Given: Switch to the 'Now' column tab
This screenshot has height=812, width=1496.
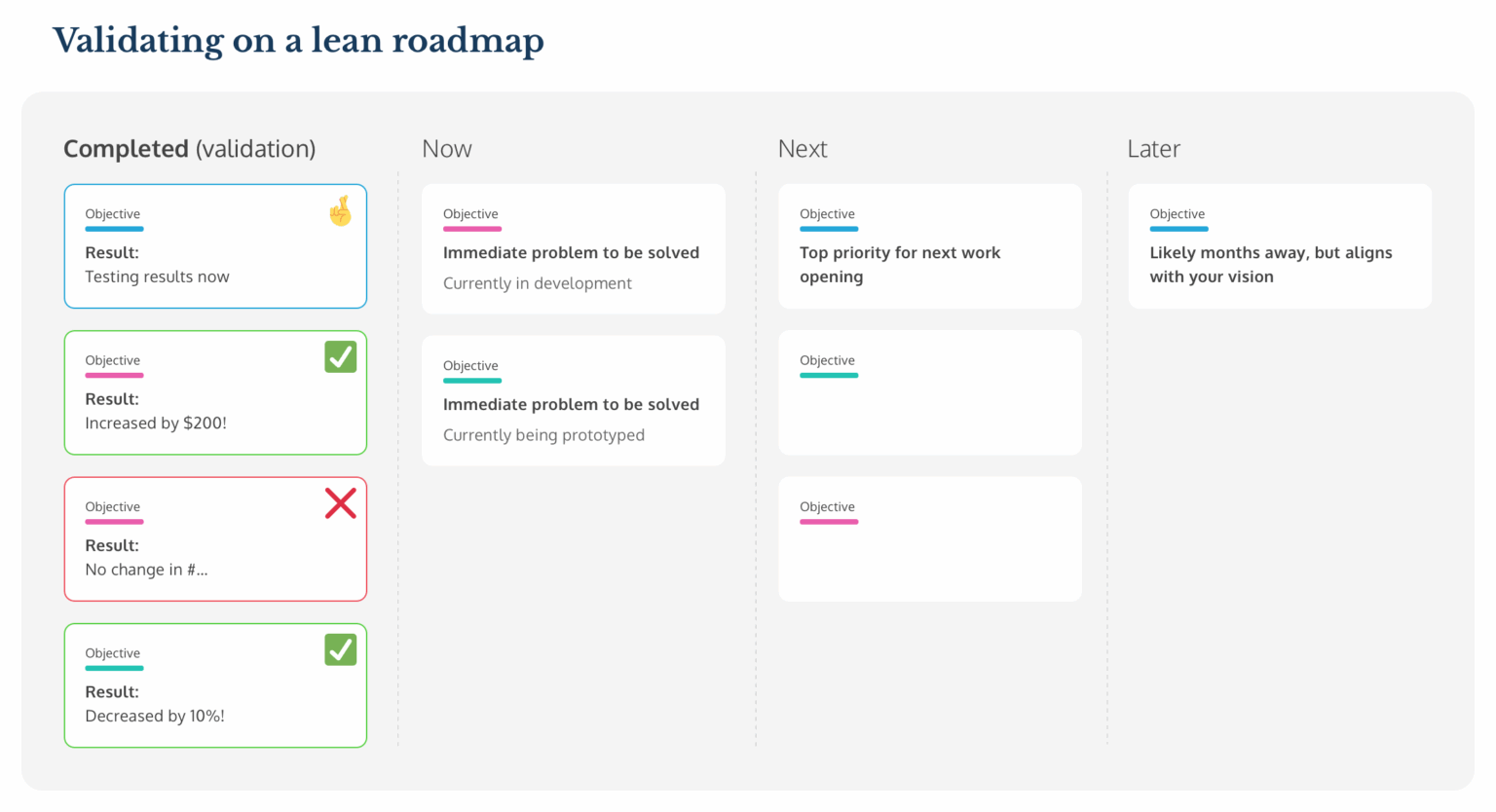Looking at the screenshot, I should [446, 148].
